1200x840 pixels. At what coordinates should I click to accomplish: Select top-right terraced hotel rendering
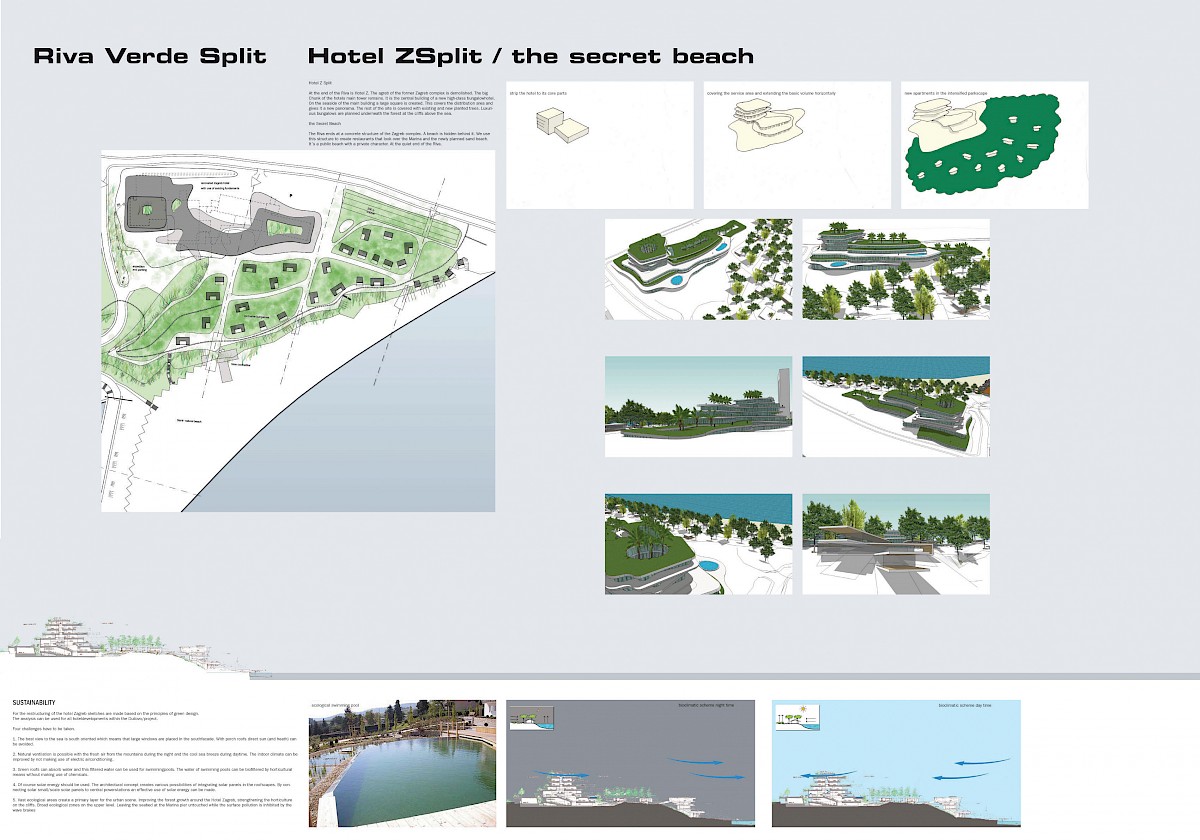[896, 269]
